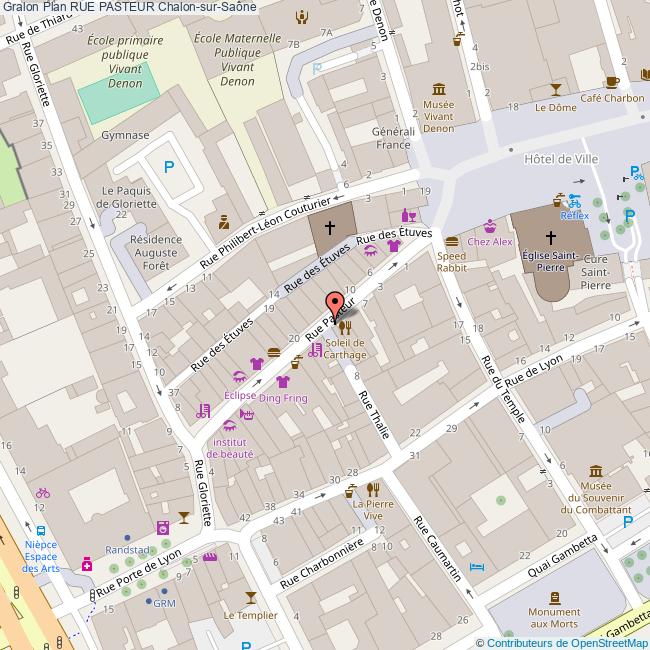Click the Le Templier café icon
This screenshot has width=650, height=650.
pos(250,599)
